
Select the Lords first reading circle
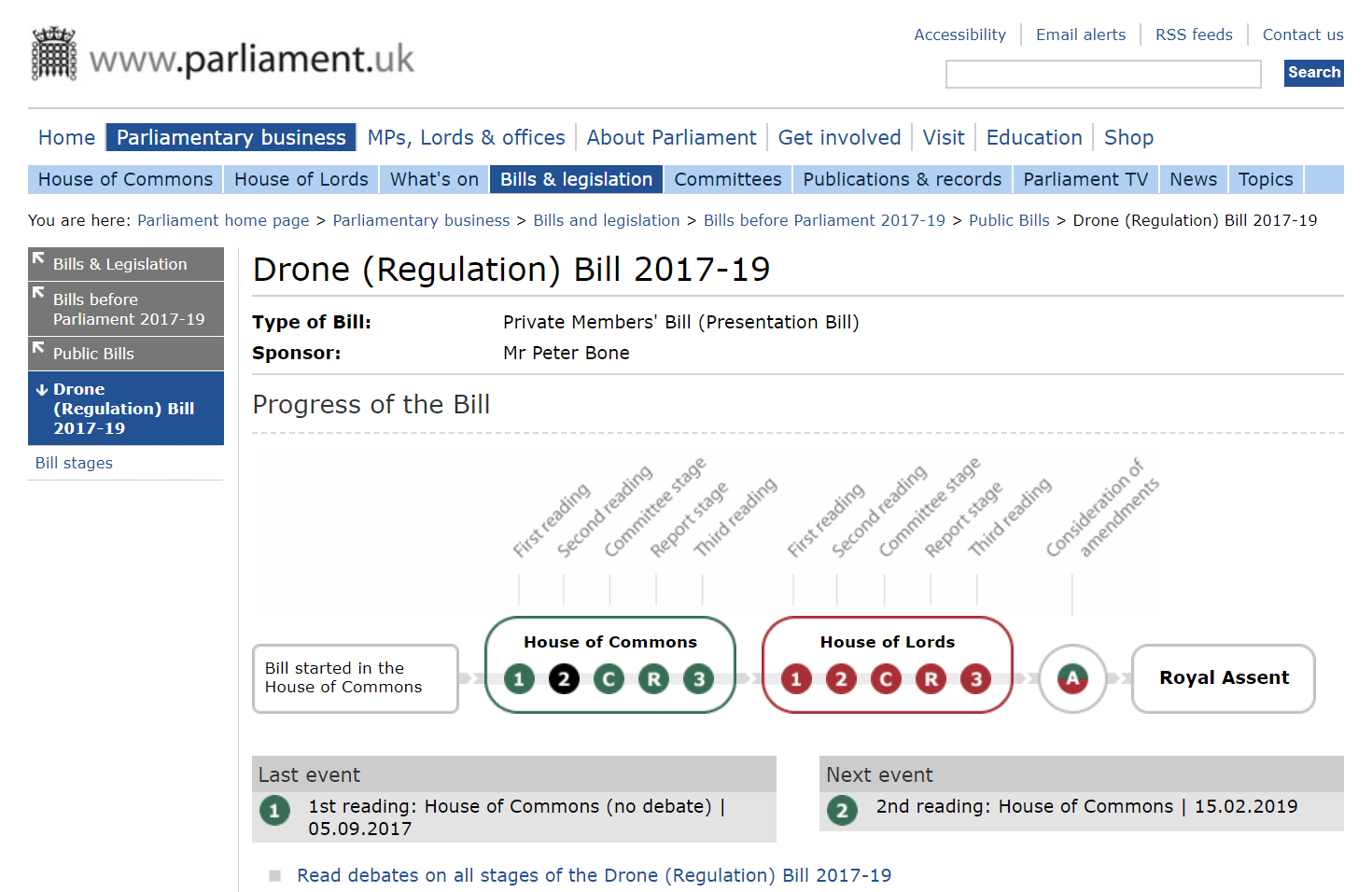click(x=796, y=679)
